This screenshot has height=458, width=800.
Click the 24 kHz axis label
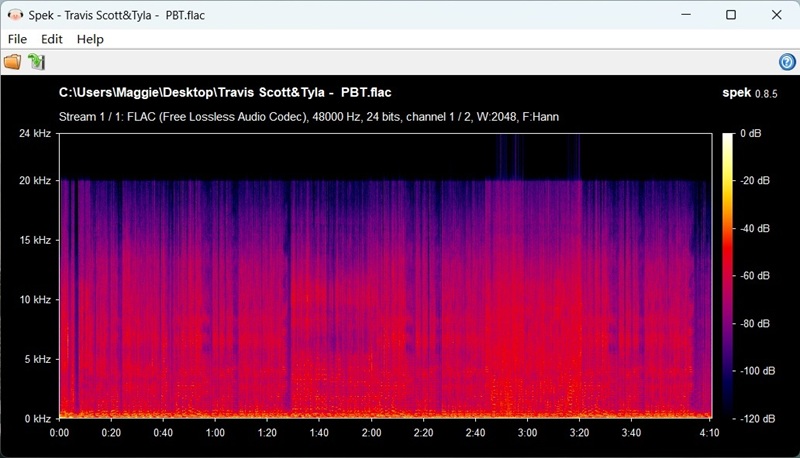(x=35, y=133)
